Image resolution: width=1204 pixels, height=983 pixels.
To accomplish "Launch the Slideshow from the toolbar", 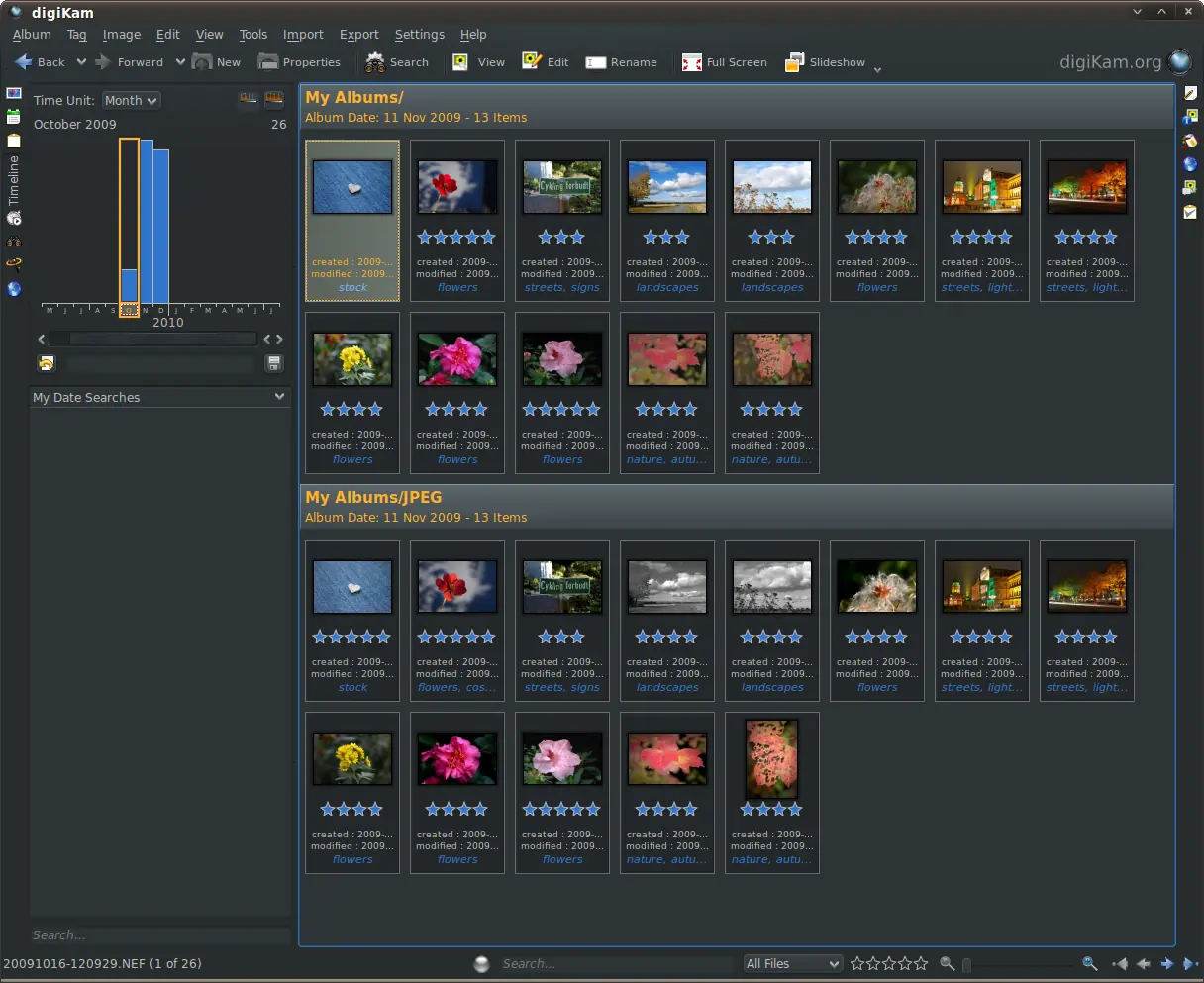I will coord(825,62).
